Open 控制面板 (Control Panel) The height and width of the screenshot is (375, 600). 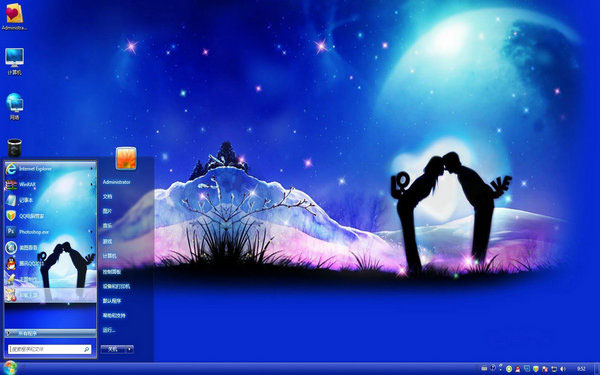click(x=112, y=271)
